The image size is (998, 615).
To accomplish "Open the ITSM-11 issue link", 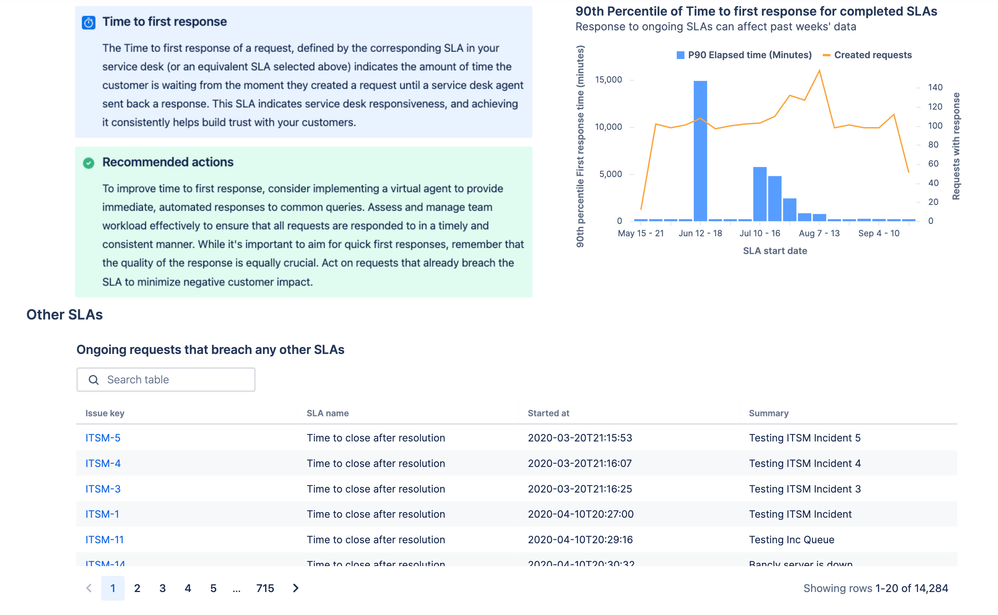I will point(105,540).
